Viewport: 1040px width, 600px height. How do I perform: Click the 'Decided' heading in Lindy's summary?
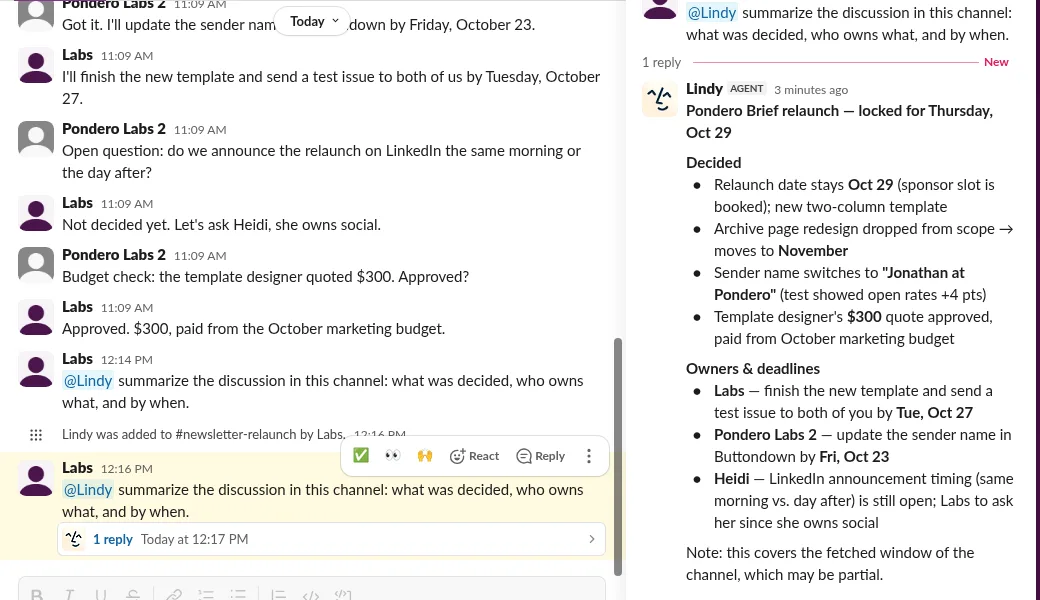coord(714,162)
